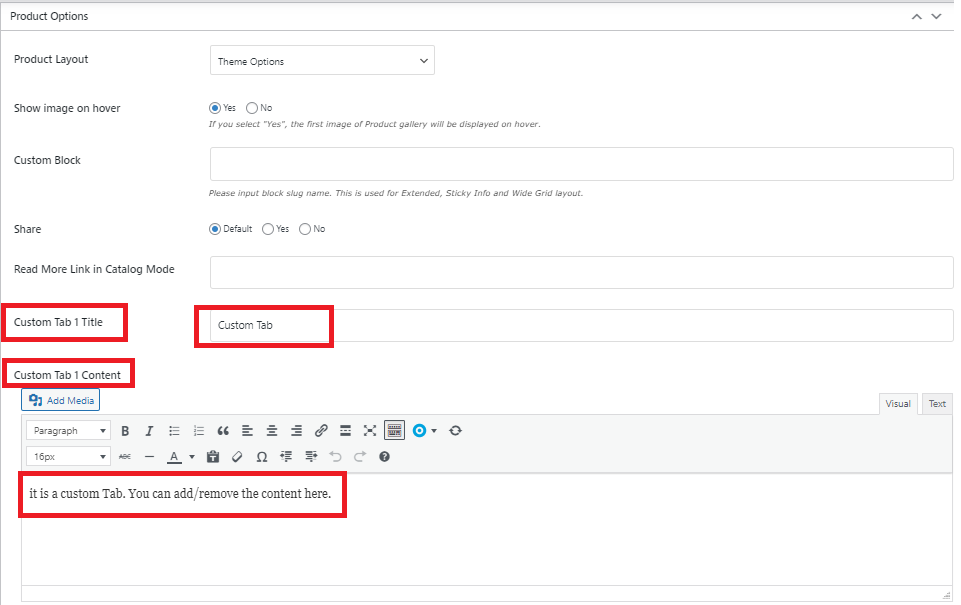Click the Custom Block input field
961x605 pixels.
[582, 164]
